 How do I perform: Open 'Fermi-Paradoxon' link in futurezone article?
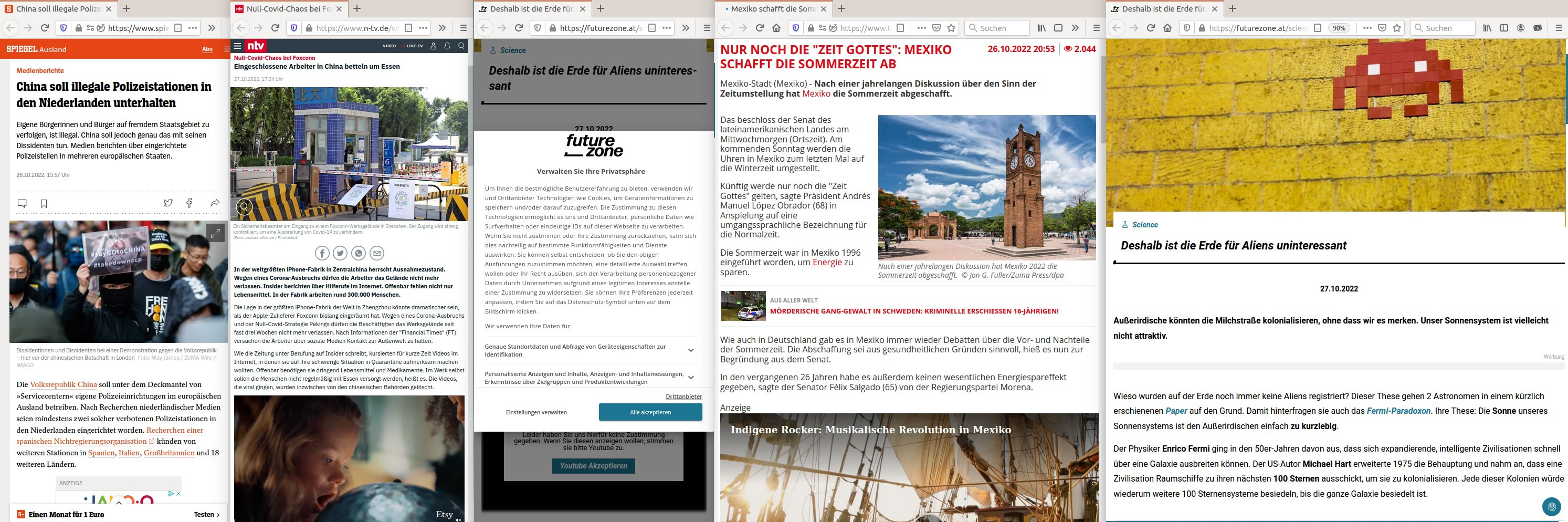[1399, 411]
